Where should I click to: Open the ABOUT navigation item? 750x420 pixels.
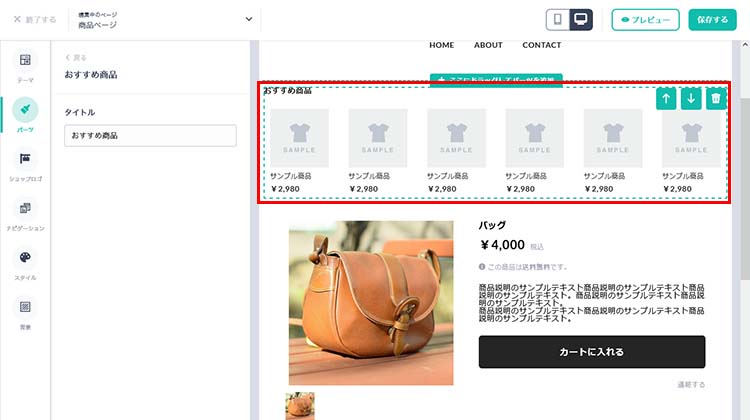click(488, 45)
